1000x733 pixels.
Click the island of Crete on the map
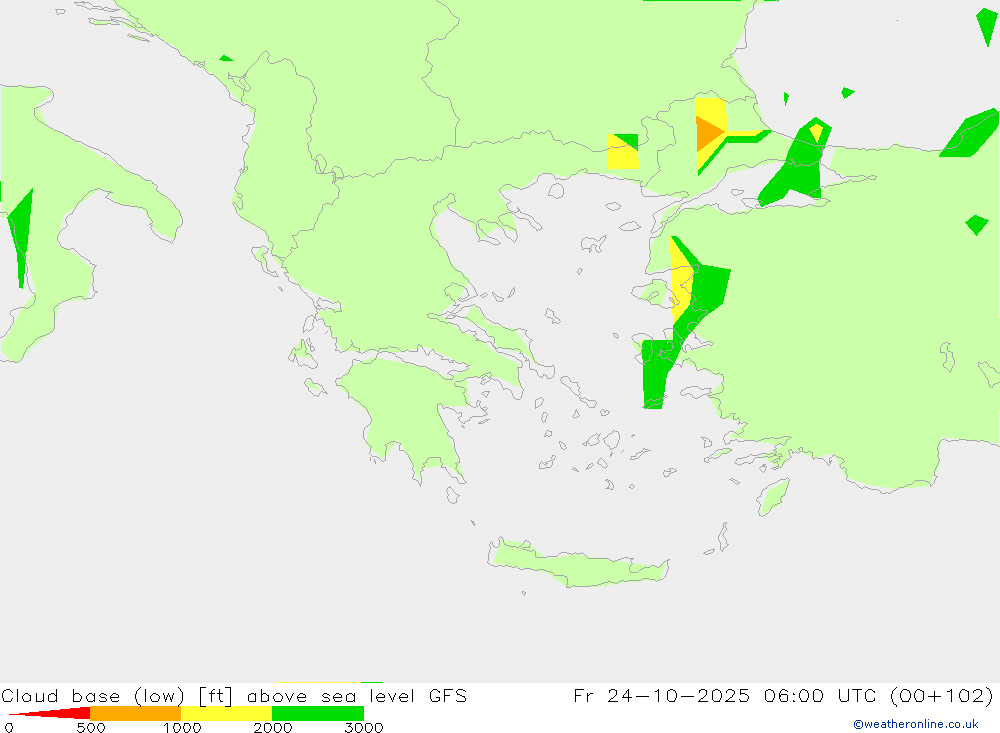(x=577, y=564)
